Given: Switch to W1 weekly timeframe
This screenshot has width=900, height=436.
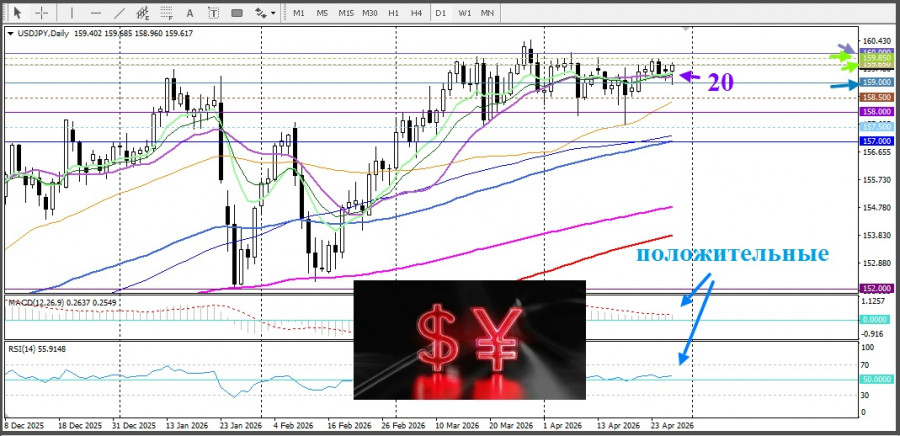Looking at the screenshot, I should [x=464, y=13].
